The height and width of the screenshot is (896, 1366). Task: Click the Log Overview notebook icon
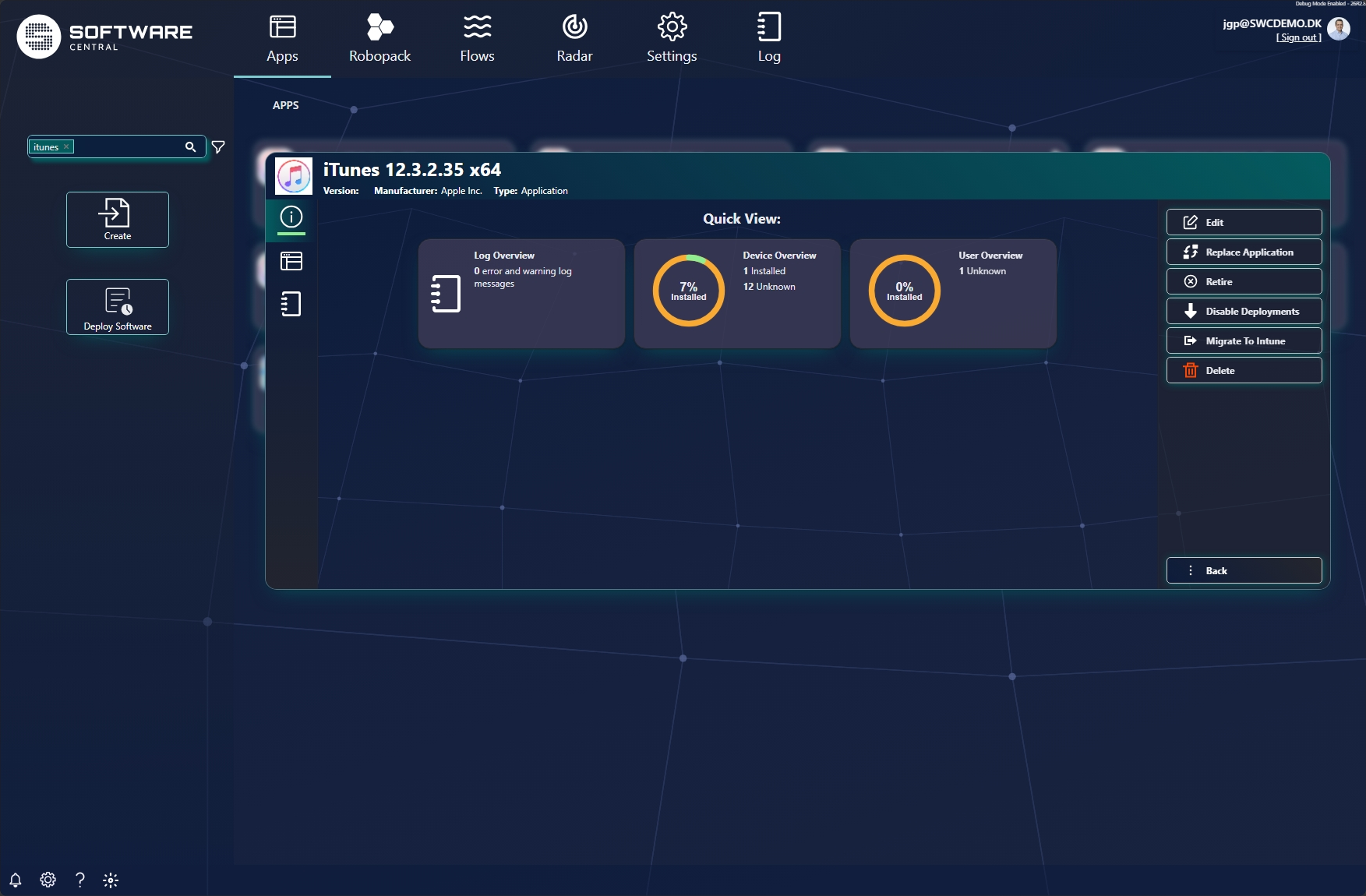(x=446, y=294)
